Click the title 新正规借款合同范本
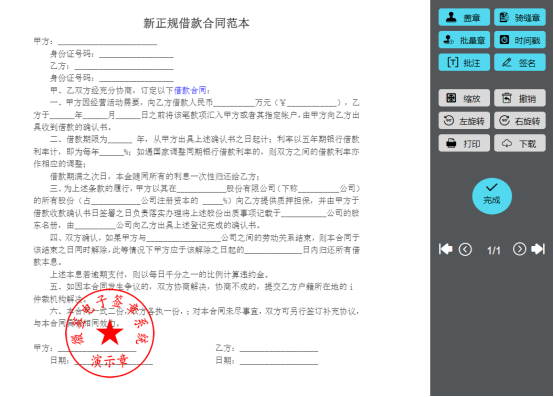This screenshot has width=554, height=397. [196, 23]
